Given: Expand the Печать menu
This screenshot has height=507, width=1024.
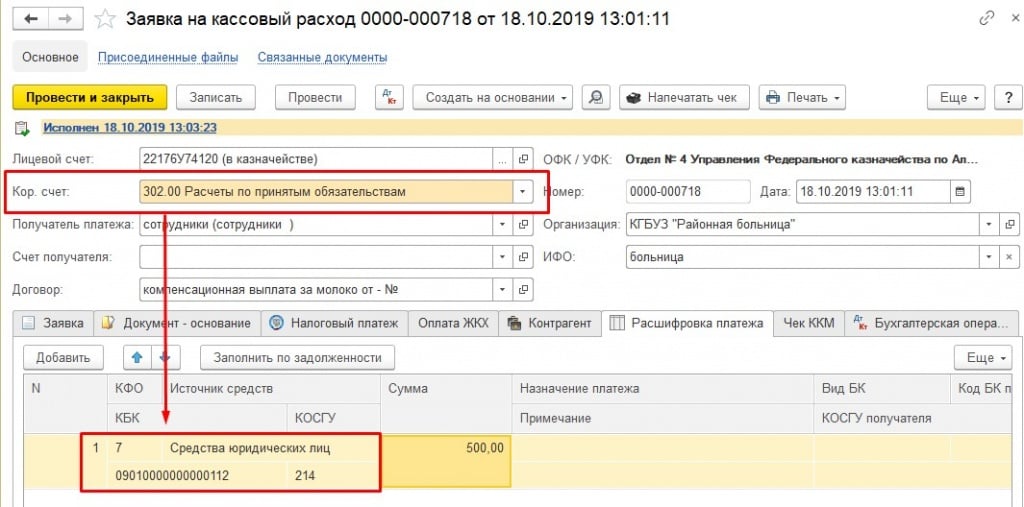Looking at the screenshot, I should tap(802, 97).
